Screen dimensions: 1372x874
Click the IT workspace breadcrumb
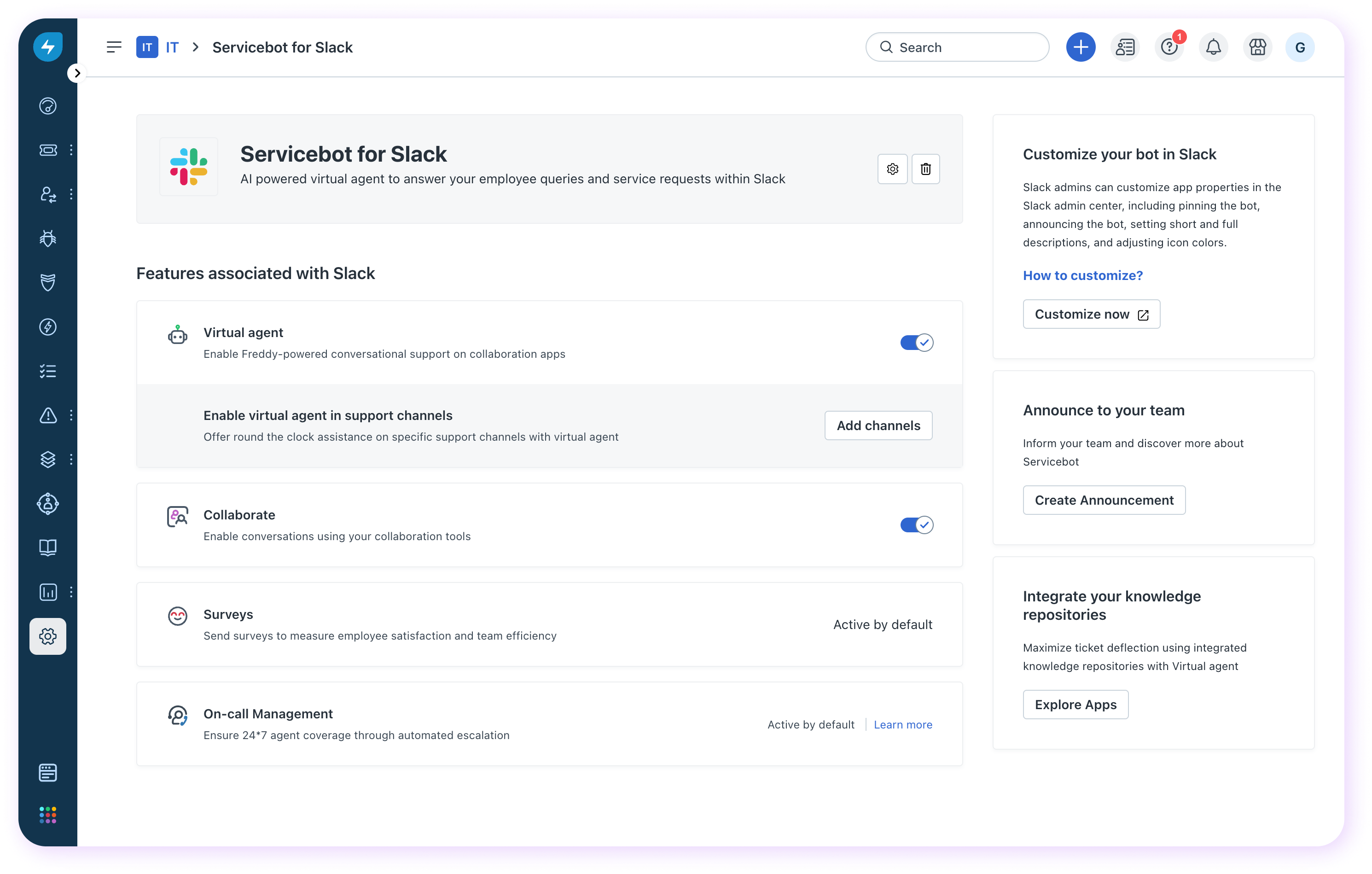171,47
